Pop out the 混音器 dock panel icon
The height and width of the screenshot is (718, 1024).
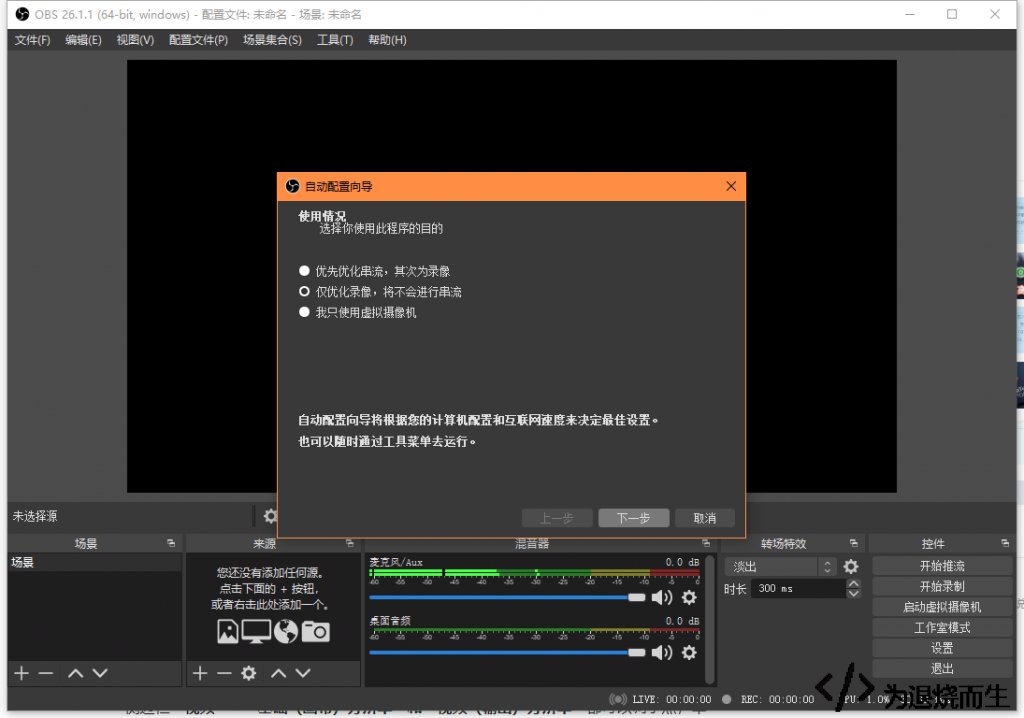pos(706,543)
